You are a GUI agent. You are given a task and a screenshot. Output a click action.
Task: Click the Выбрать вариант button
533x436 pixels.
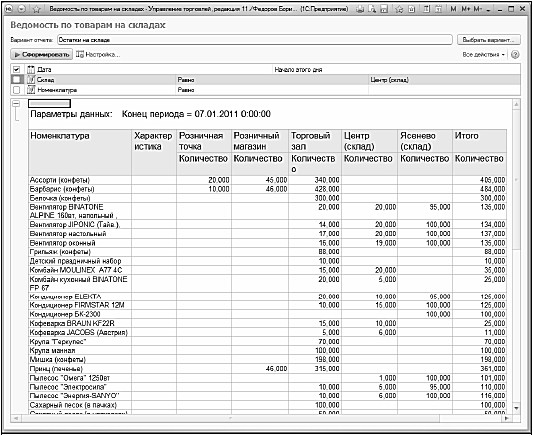489,40
